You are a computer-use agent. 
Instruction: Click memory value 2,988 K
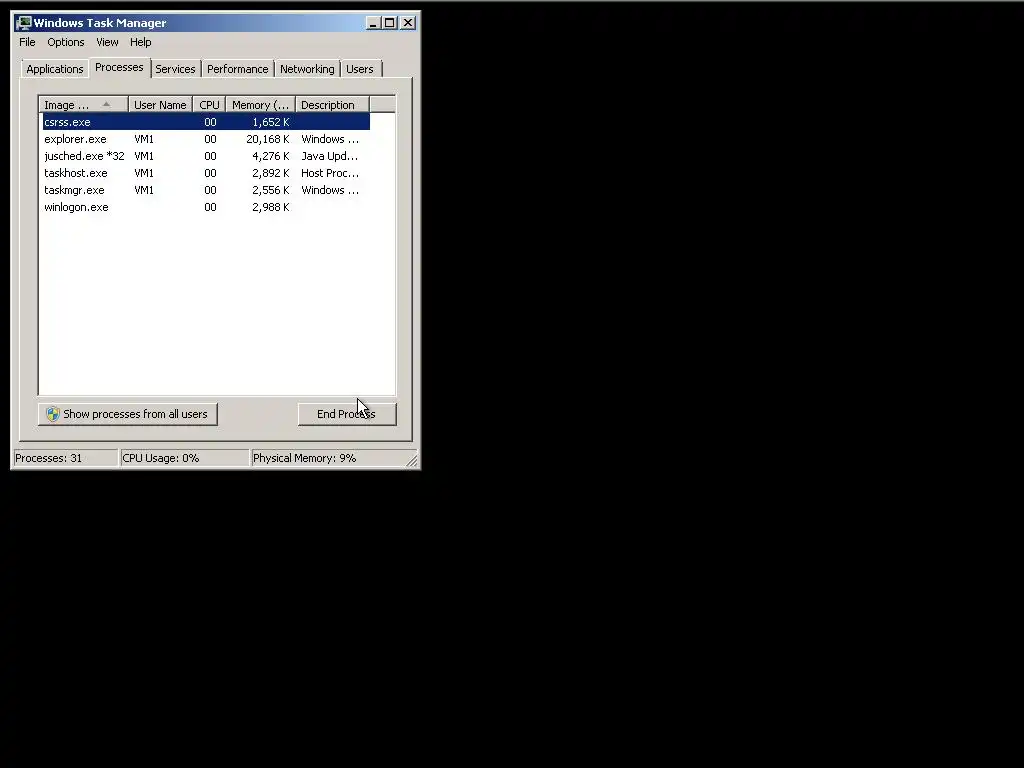(270, 207)
